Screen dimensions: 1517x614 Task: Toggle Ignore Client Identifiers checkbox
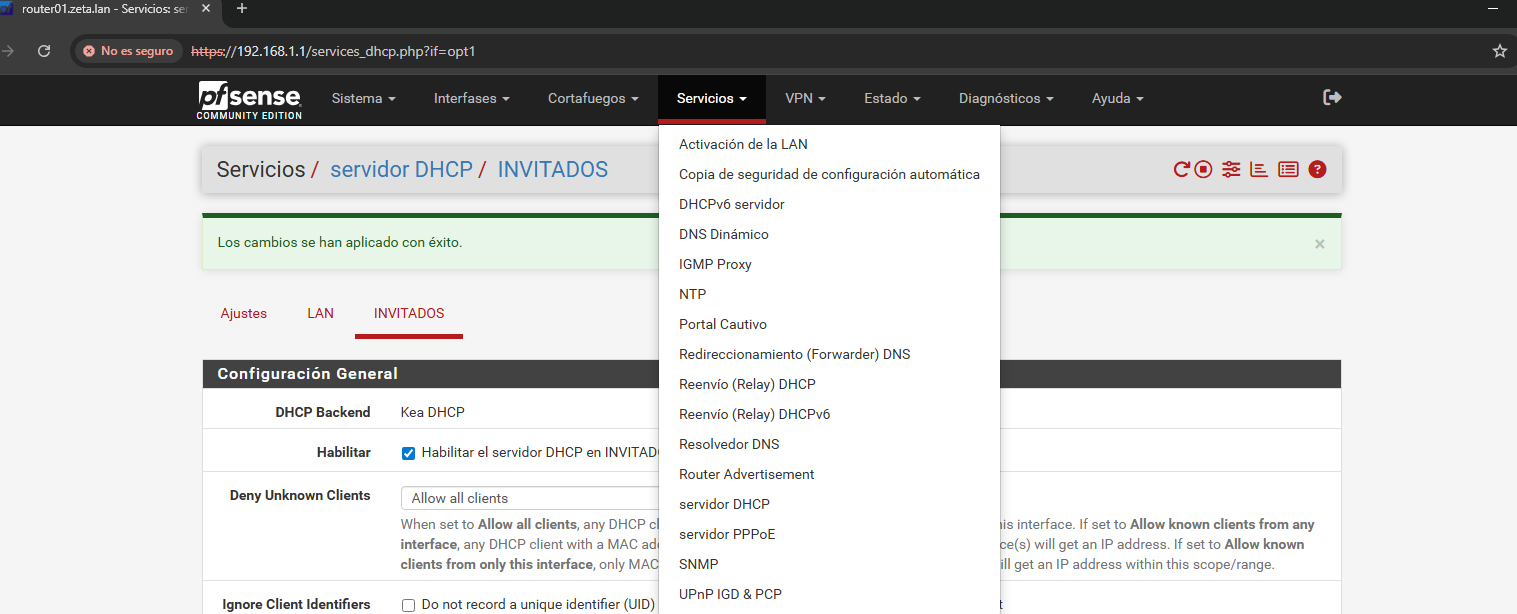tap(408, 605)
